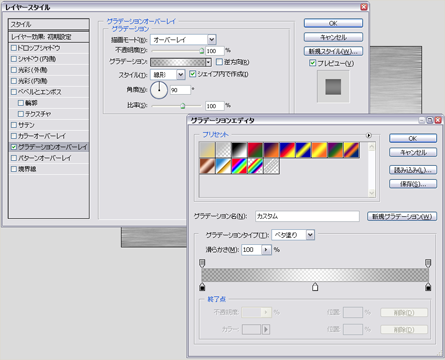Select the middle white color stop

[315, 287]
